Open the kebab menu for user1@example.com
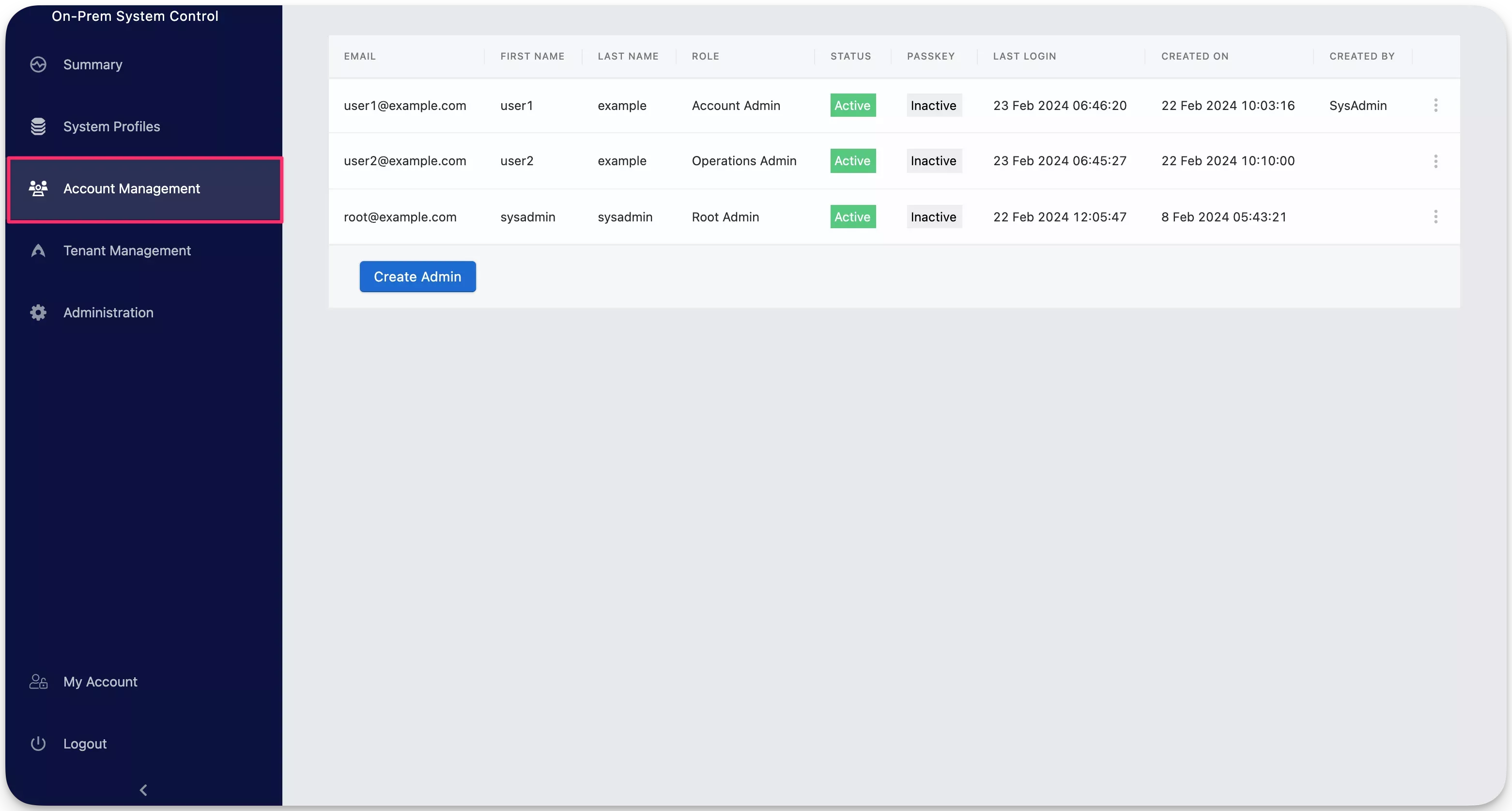Screen dimensions: 1512x811 coord(1436,105)
